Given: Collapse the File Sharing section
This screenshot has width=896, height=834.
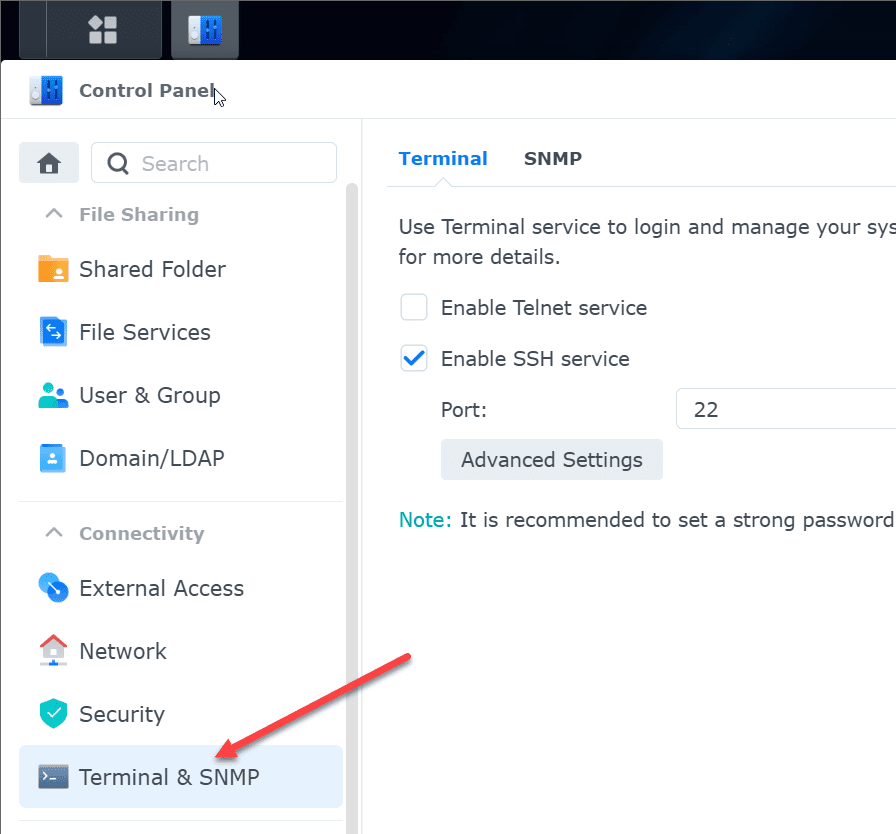Looking at the screenshot, I should pyautogui.click(x=54, y=214).
